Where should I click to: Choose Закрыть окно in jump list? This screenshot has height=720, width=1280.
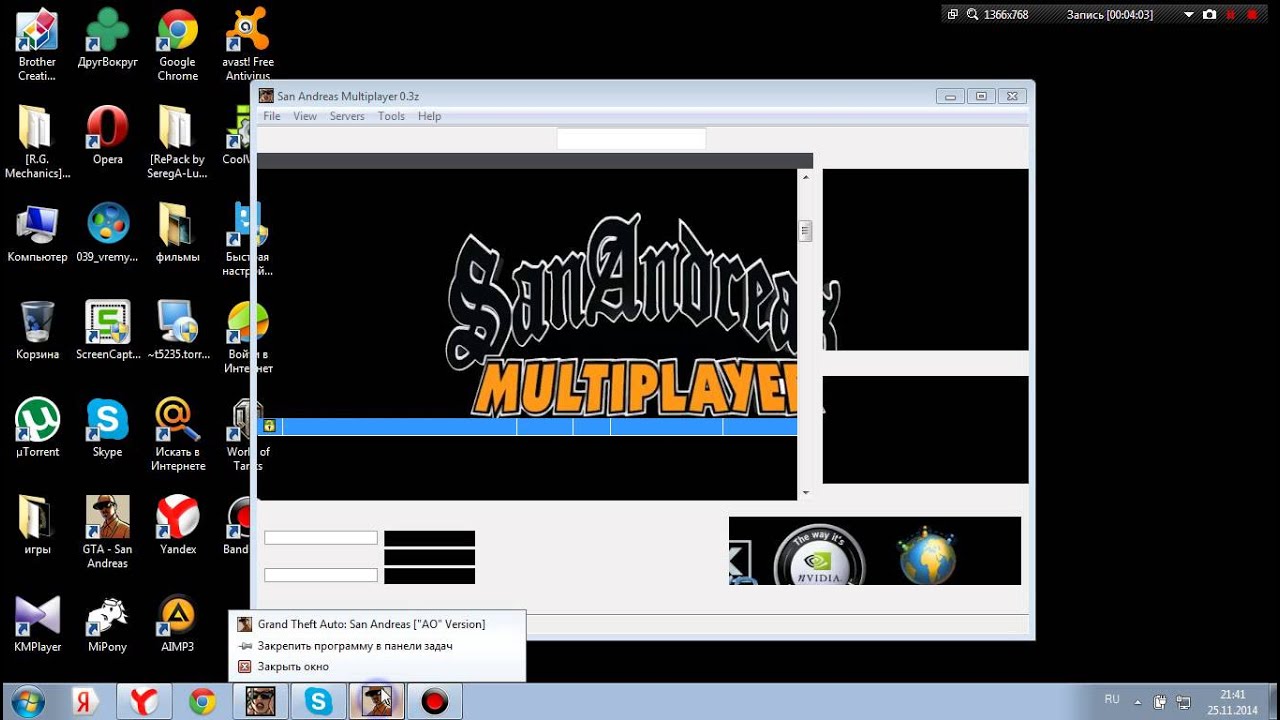click(x=376, y=667)
